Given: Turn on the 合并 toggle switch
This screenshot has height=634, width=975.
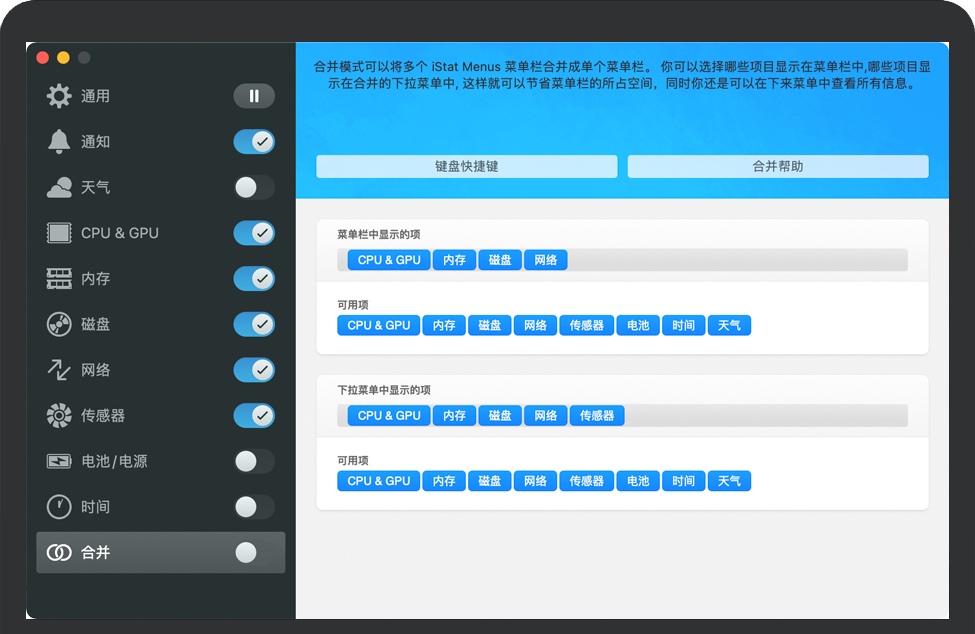Looking at the screenshot, I should 254,553.
